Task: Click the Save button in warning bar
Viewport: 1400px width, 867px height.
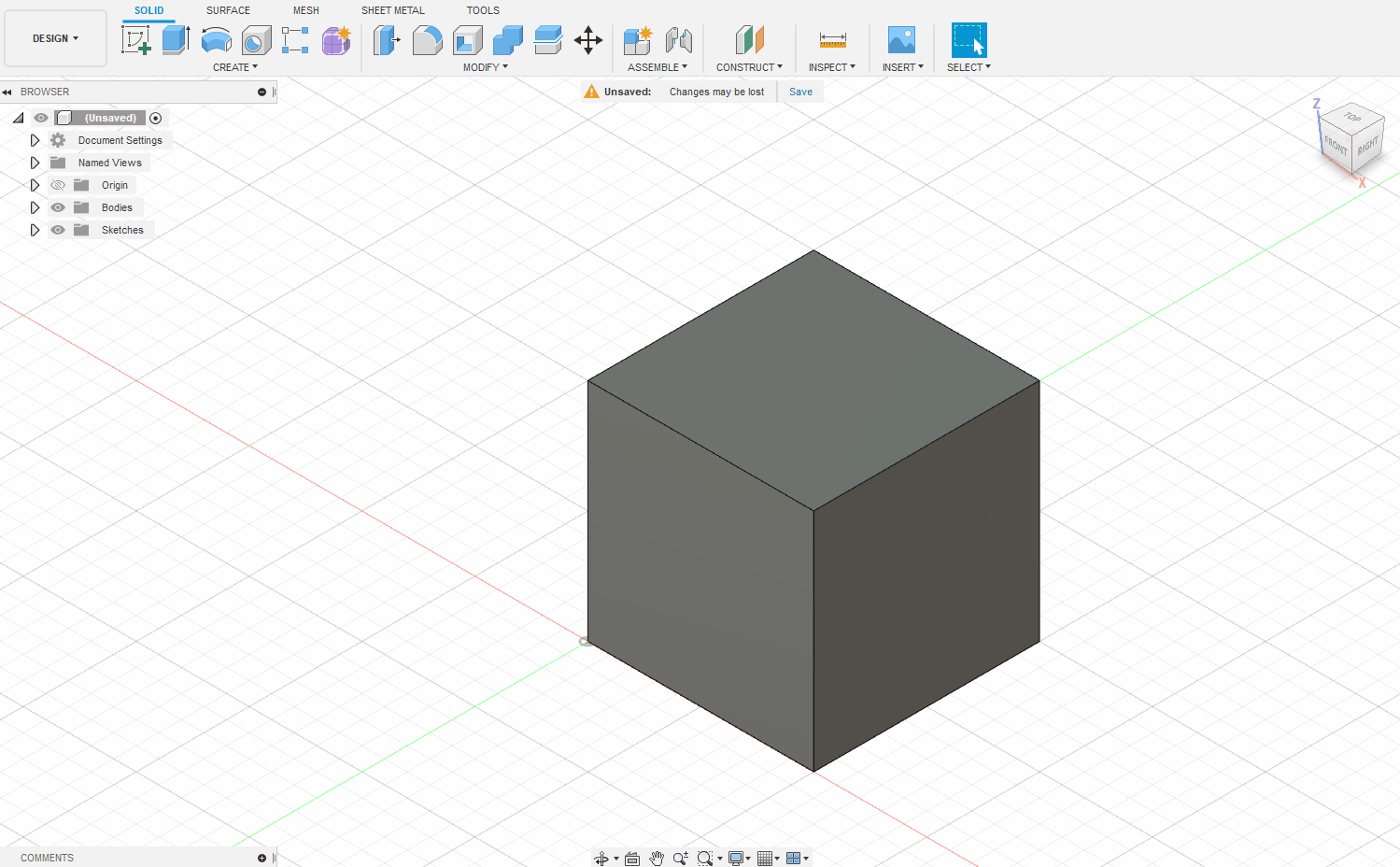Action: pos(800,91)
